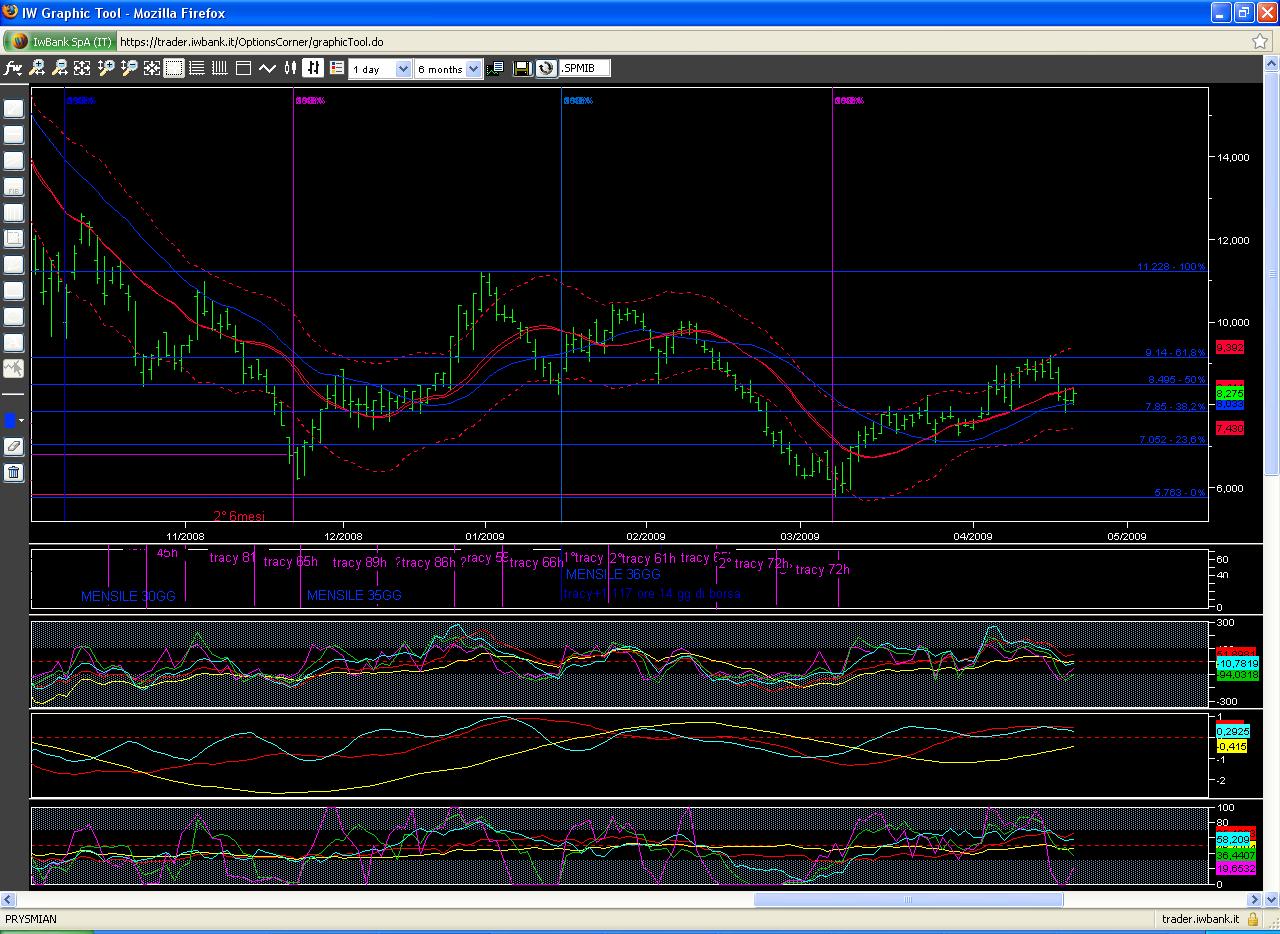Select the chart pointer cursor tool
Screen dimensions: 1280x934
point(14,368)
